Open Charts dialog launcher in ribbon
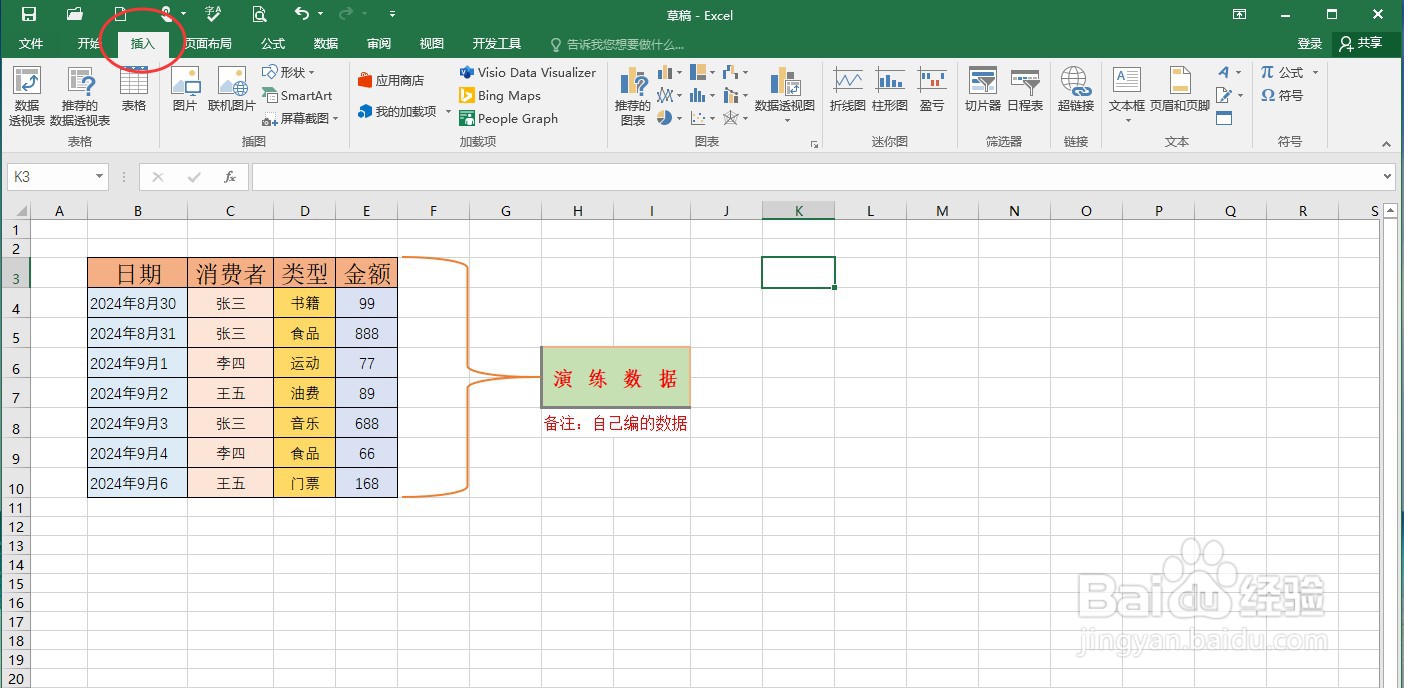Image resolution: width=1404 pixels, height=688 pixels. [x=814, y=144]
